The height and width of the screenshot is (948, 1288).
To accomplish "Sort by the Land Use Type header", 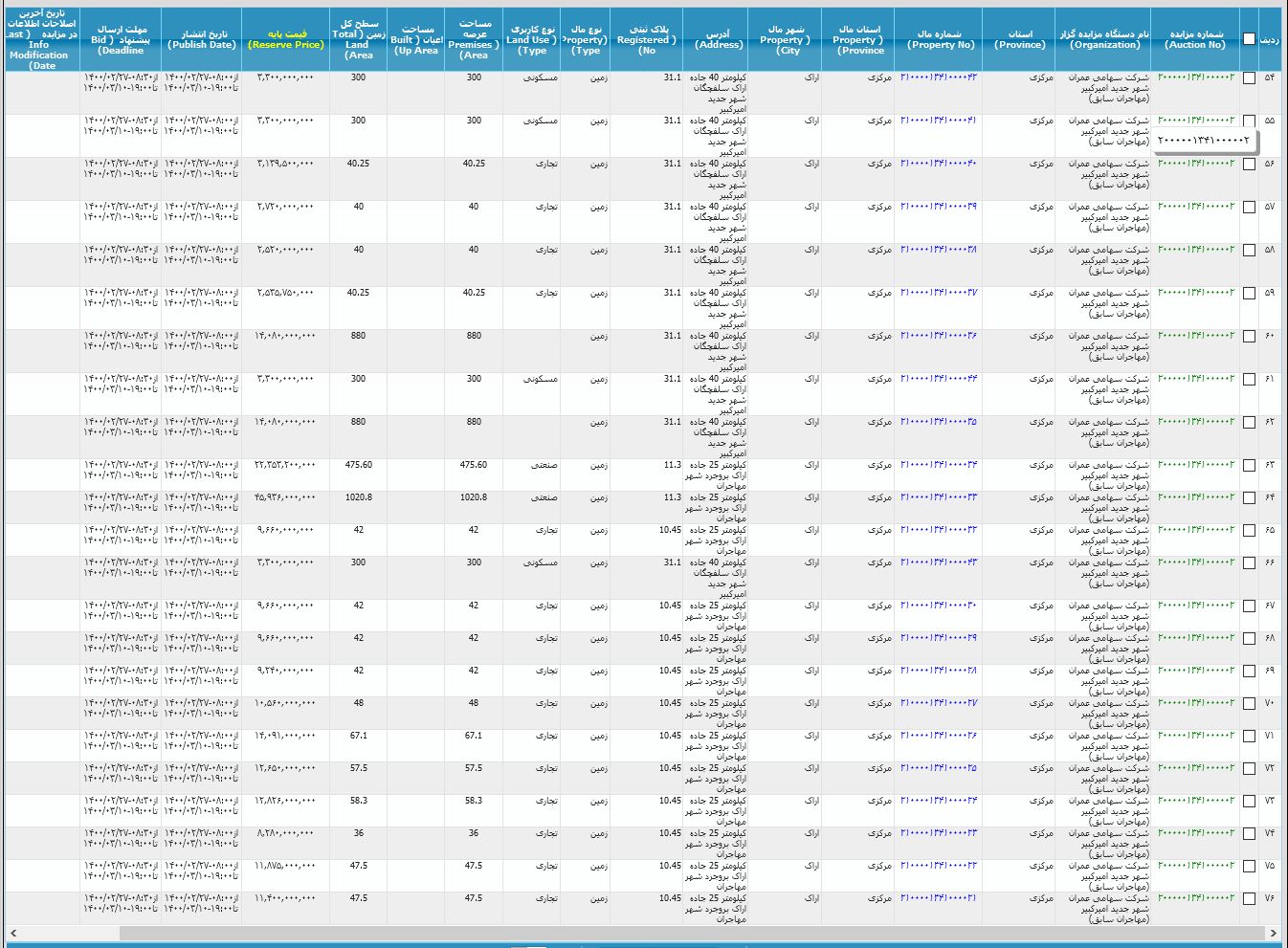I will [532, 39].
